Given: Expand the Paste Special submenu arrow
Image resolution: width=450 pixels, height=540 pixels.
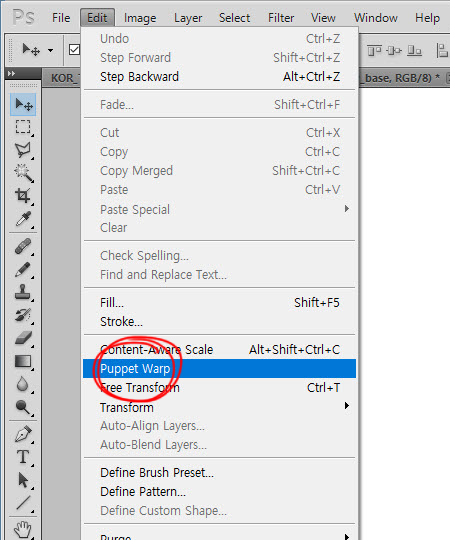Looking at the screenshot, I should (347, 209).
